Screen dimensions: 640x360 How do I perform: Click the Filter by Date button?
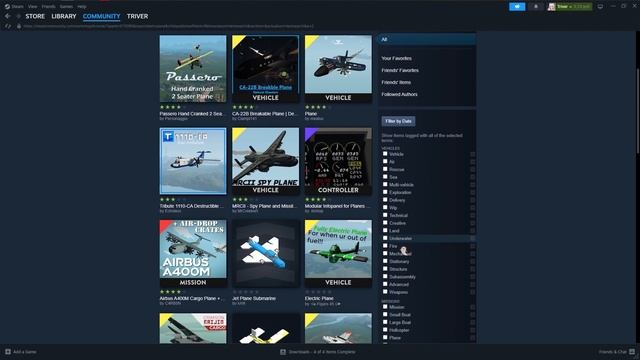(398, 121)
